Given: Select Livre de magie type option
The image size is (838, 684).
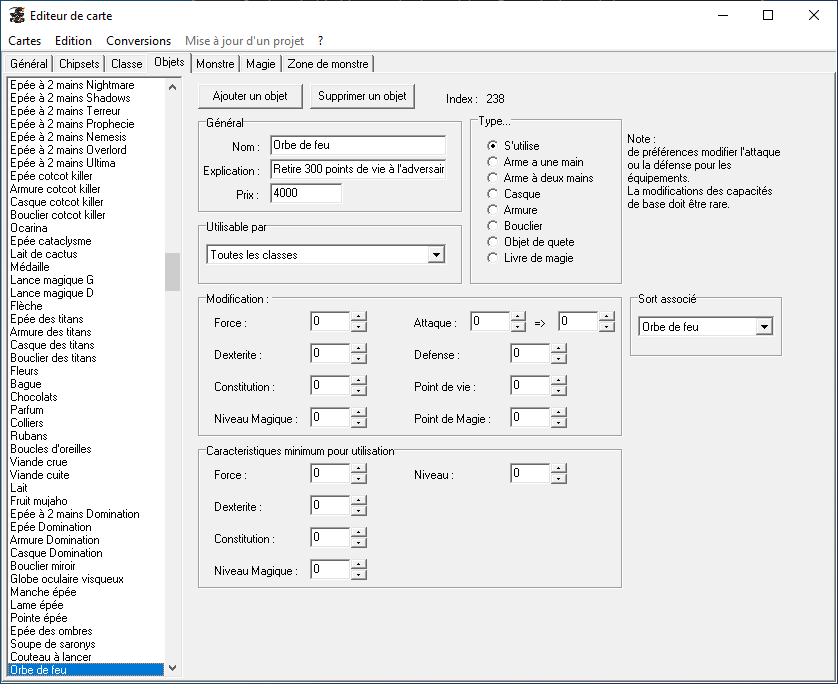Looking at the screenshot, I should [x=492, y=258].
